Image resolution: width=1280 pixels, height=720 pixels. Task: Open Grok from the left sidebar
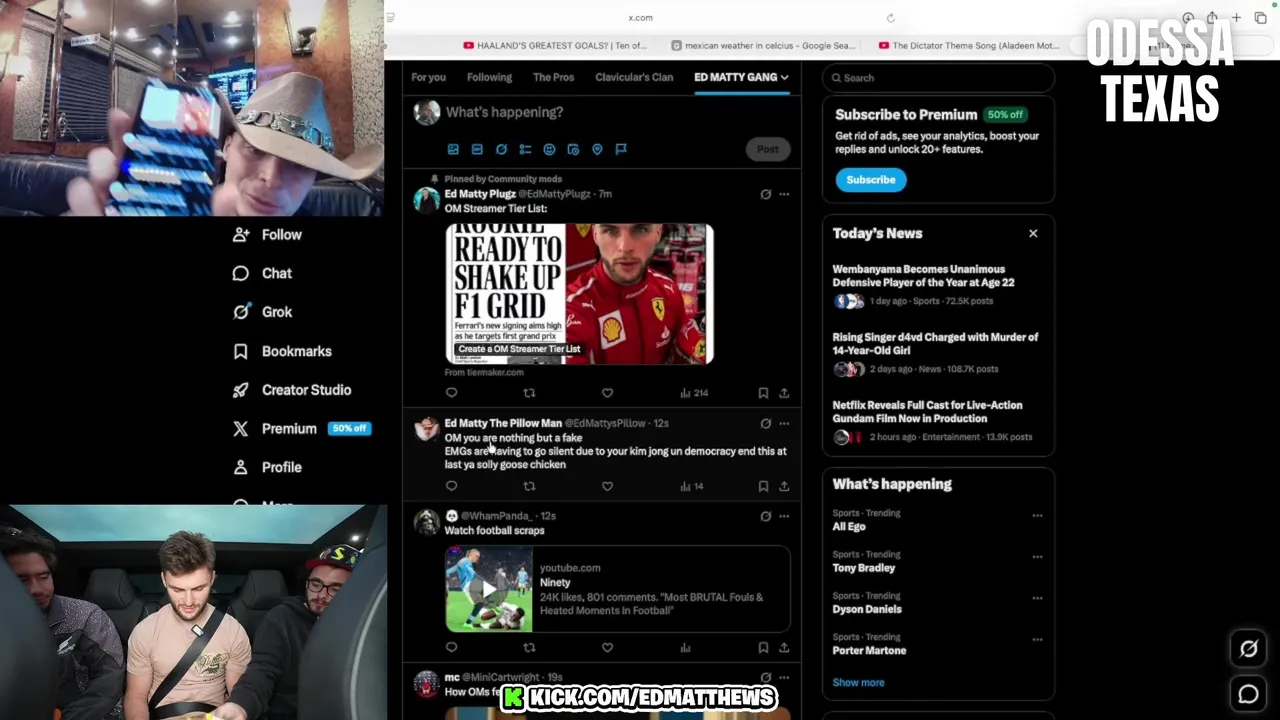click(262, 312)
